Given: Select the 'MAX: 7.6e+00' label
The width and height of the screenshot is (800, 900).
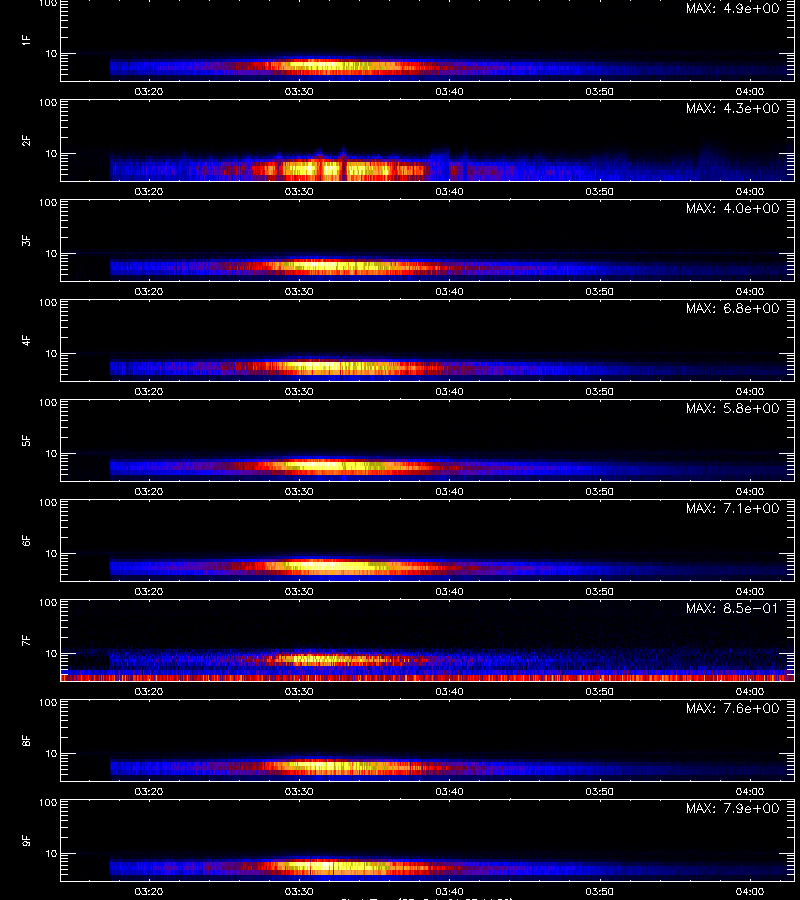Looking at the screenshot, I should (x=732, y=708).
